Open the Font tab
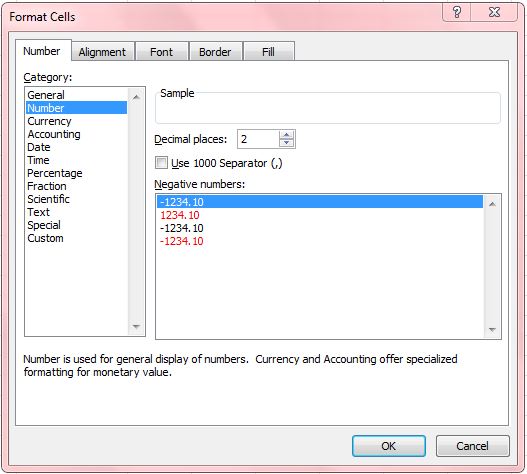Viewport: 527px width, 474px height. point(161,52)
